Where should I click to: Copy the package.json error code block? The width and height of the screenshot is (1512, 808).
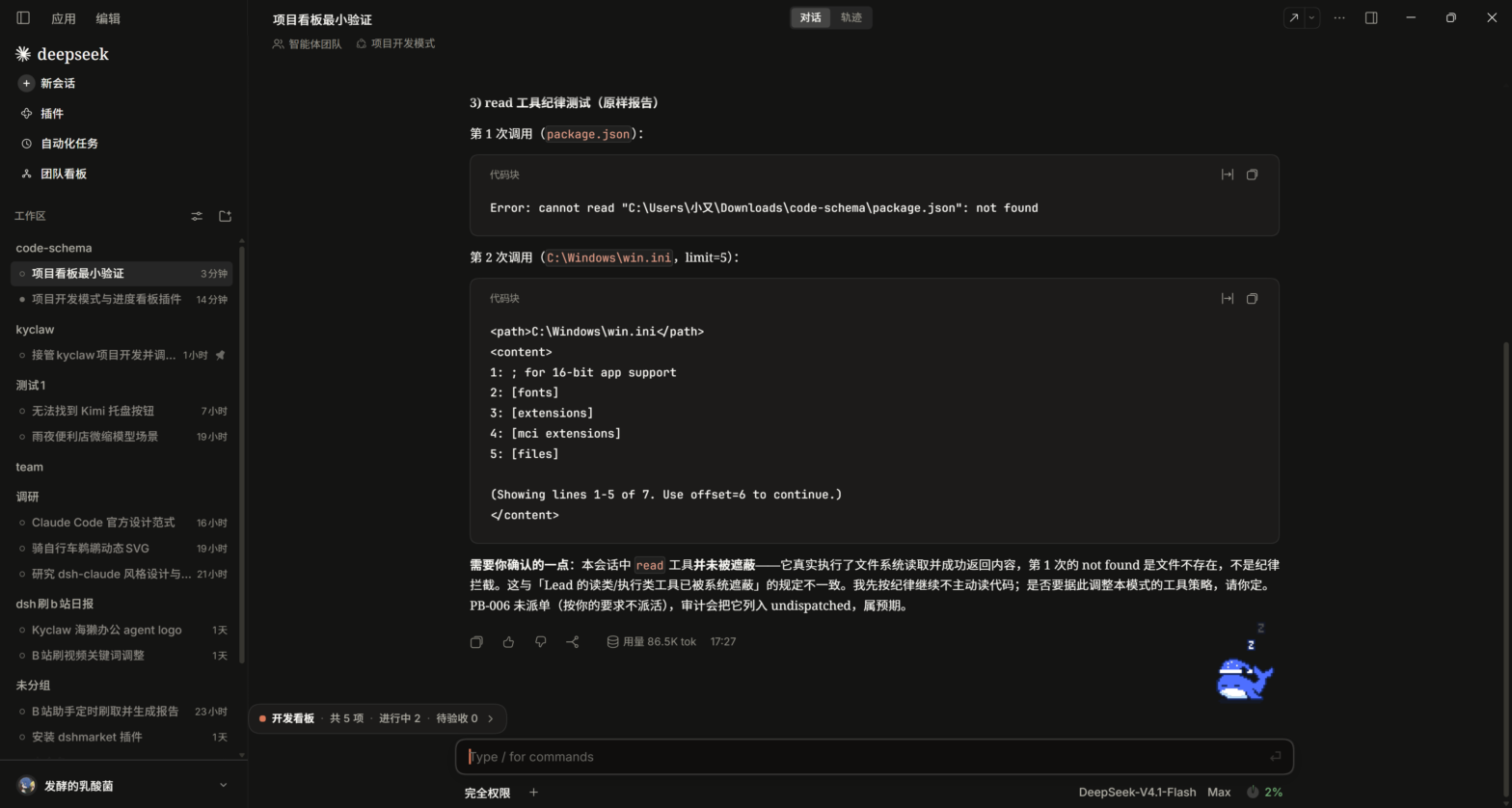tap(1252, 175)
